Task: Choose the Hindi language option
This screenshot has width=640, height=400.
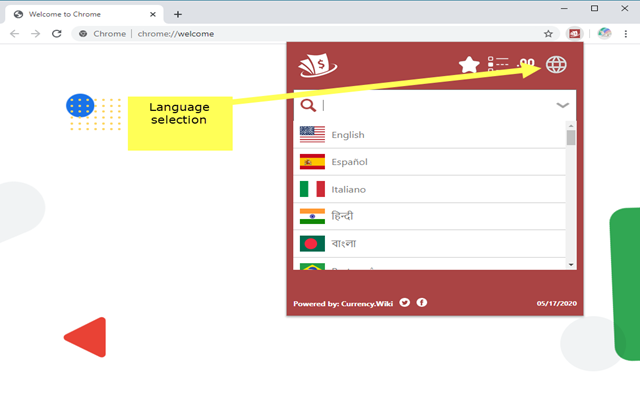Action: (x=429, y=216)
